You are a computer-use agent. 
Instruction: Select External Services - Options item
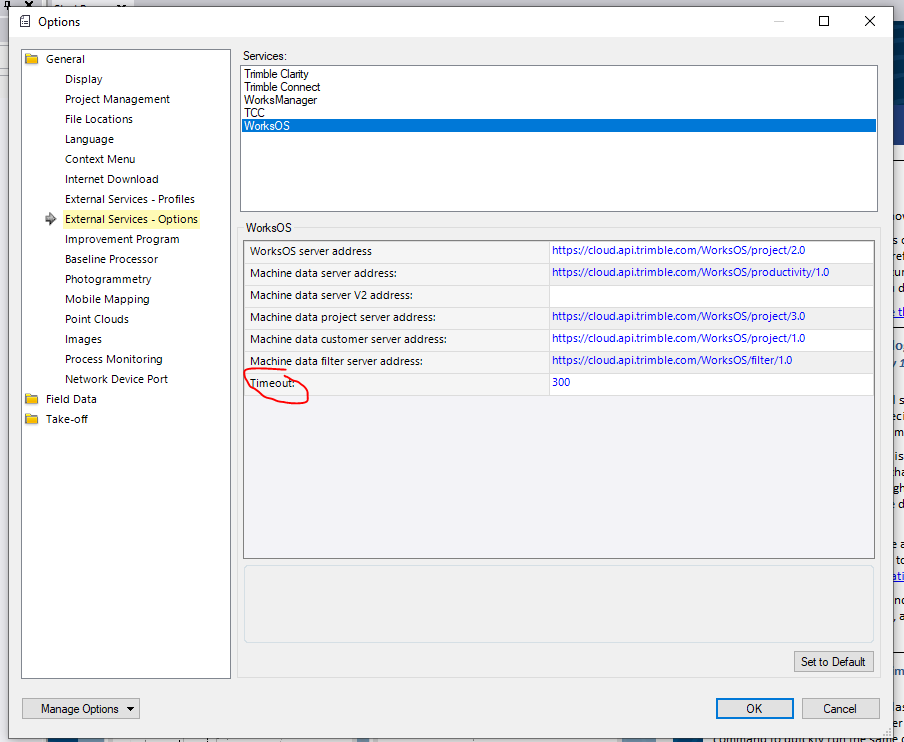[131, 219]
